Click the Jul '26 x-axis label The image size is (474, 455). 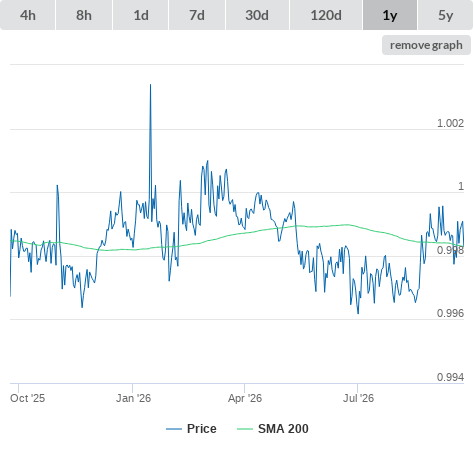pos(358,398)
